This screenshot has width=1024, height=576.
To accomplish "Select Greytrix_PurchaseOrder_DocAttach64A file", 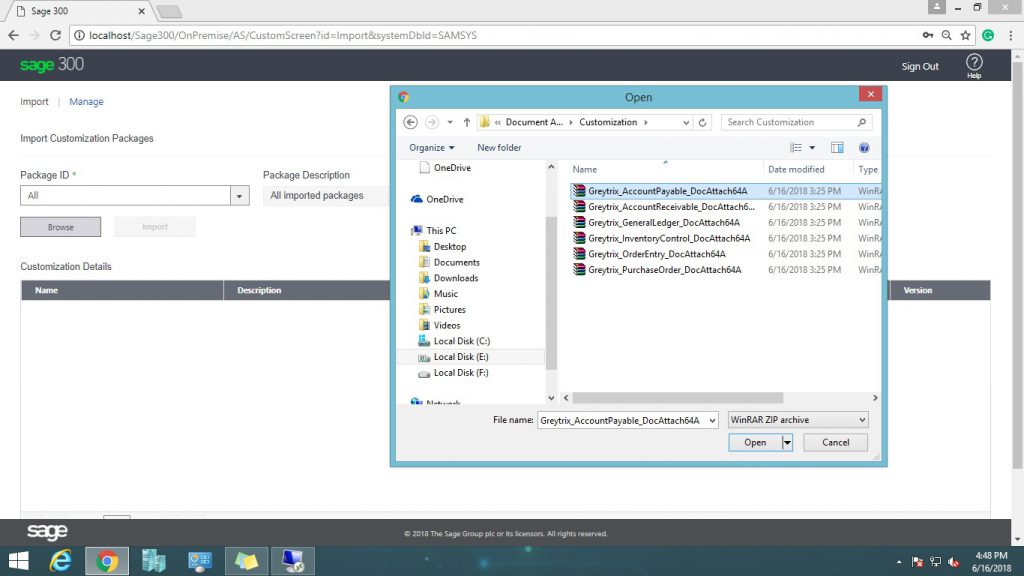I will click(x=664, y=270).
